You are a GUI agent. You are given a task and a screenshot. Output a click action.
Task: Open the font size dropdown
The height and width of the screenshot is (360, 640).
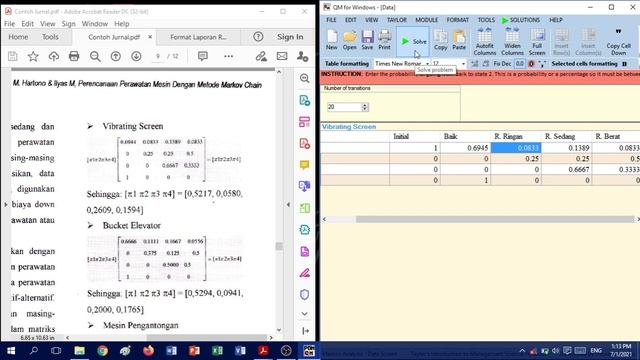tap(463, 64)
